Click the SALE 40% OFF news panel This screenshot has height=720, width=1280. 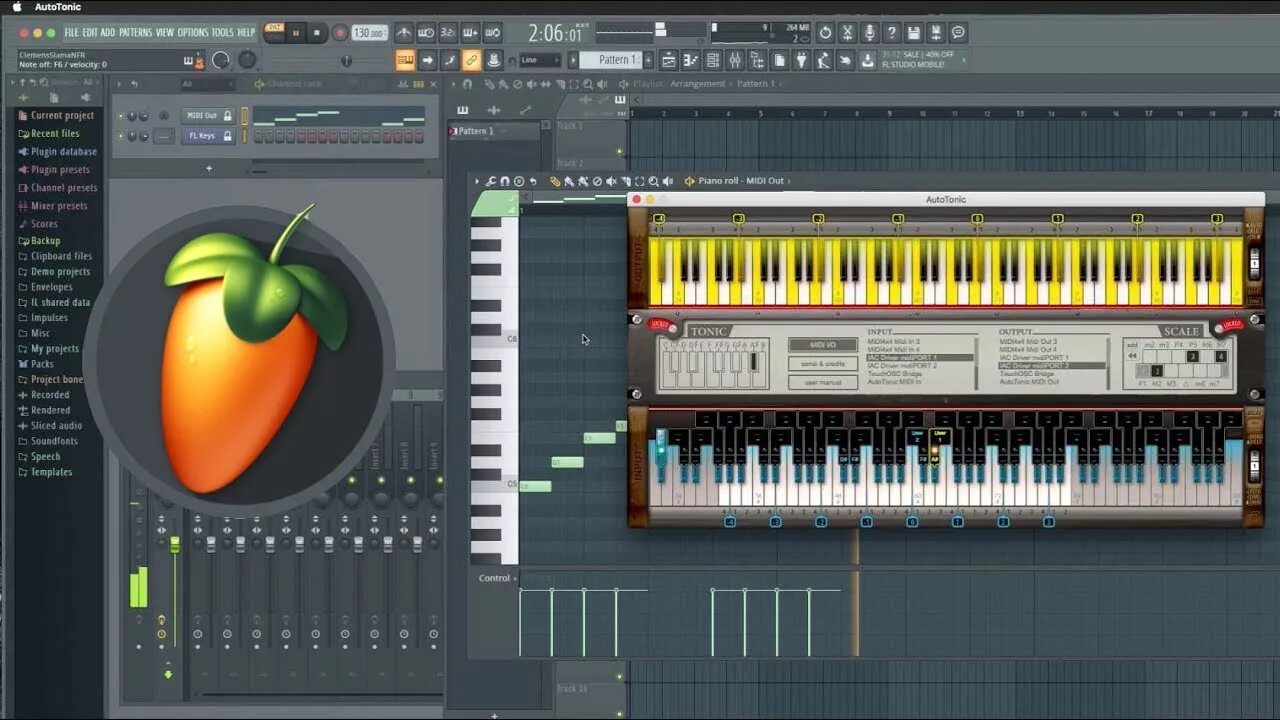pos(924,60)
